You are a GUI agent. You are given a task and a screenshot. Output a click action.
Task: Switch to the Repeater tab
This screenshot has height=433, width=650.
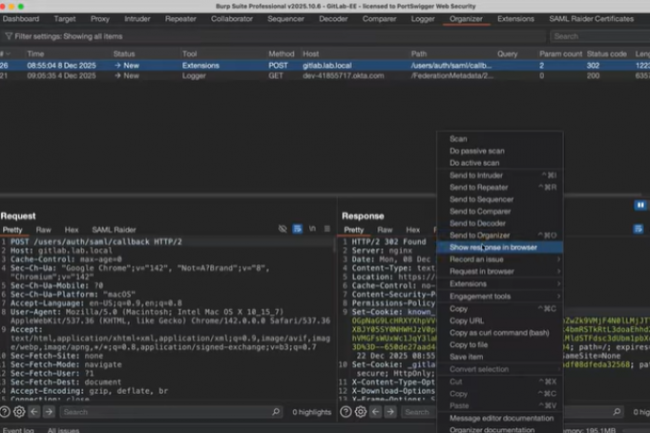(x=180, y=18)
